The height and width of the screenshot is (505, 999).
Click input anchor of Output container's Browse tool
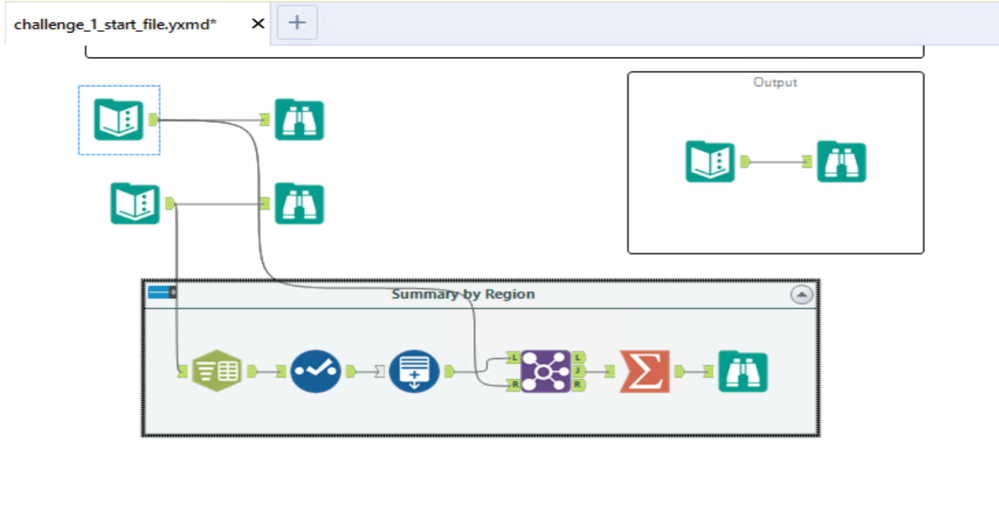click(807, 162)
